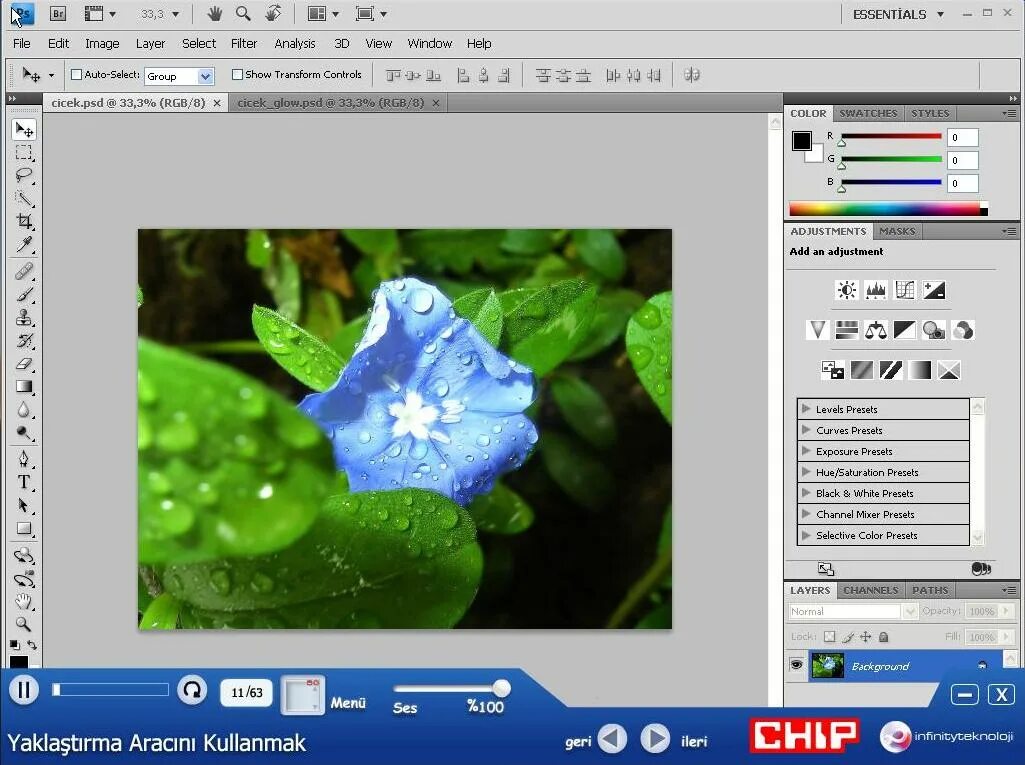Launch Bridge from the Br icon
1025x765 pixels.
[x=58, y=14]
